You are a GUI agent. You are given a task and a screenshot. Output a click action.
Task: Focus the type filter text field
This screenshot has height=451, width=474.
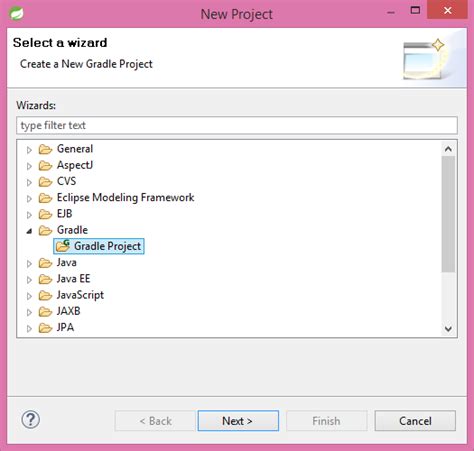click(x=237, y=125)
